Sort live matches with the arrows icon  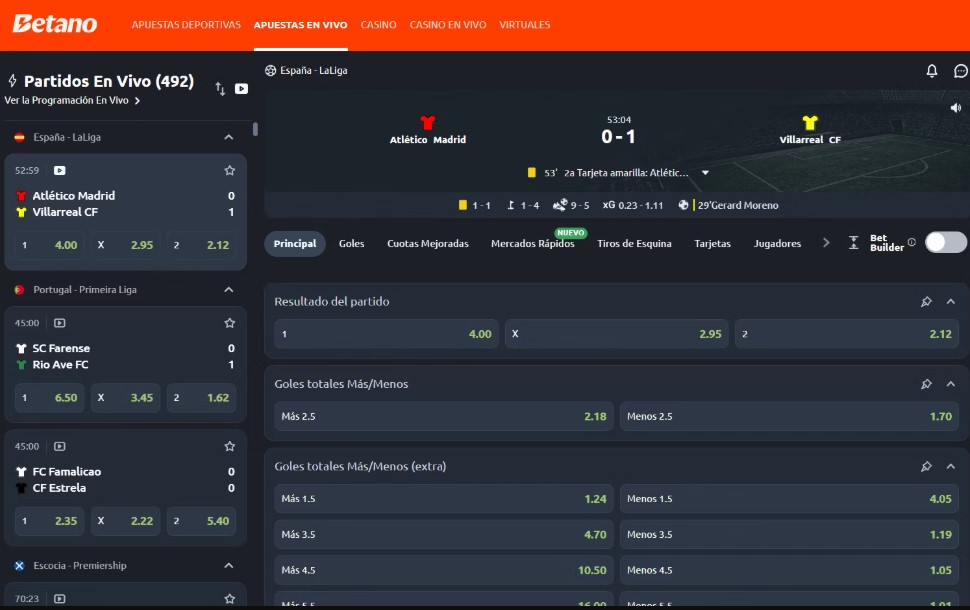point(220,88)
